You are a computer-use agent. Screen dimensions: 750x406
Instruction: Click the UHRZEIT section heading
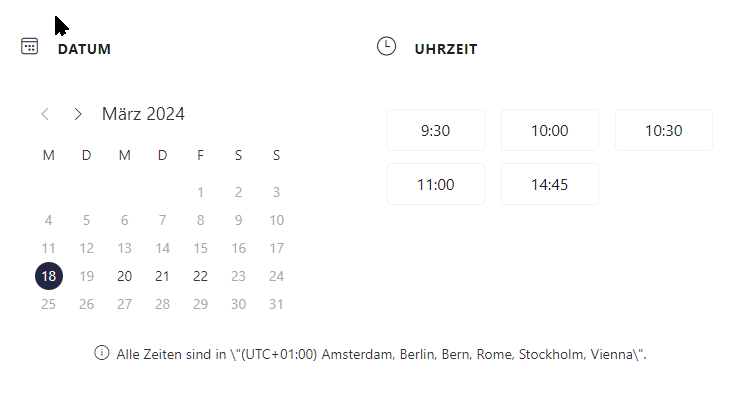tap(446, 48)
